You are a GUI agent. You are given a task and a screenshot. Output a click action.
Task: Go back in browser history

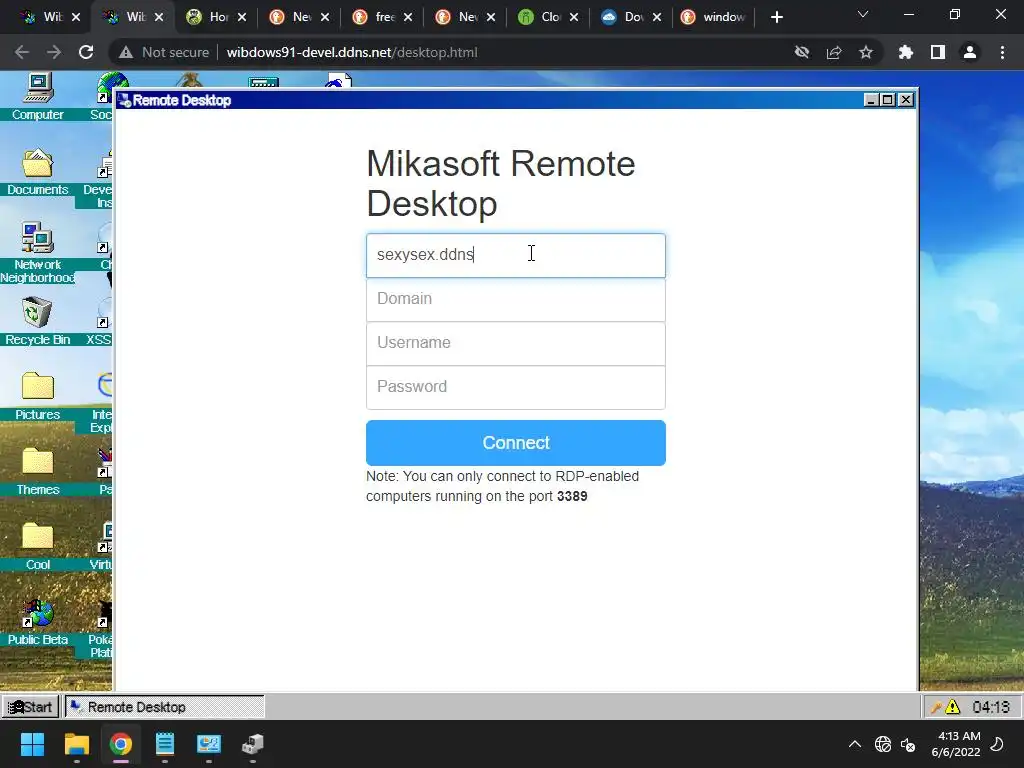(x=22, y=52)
